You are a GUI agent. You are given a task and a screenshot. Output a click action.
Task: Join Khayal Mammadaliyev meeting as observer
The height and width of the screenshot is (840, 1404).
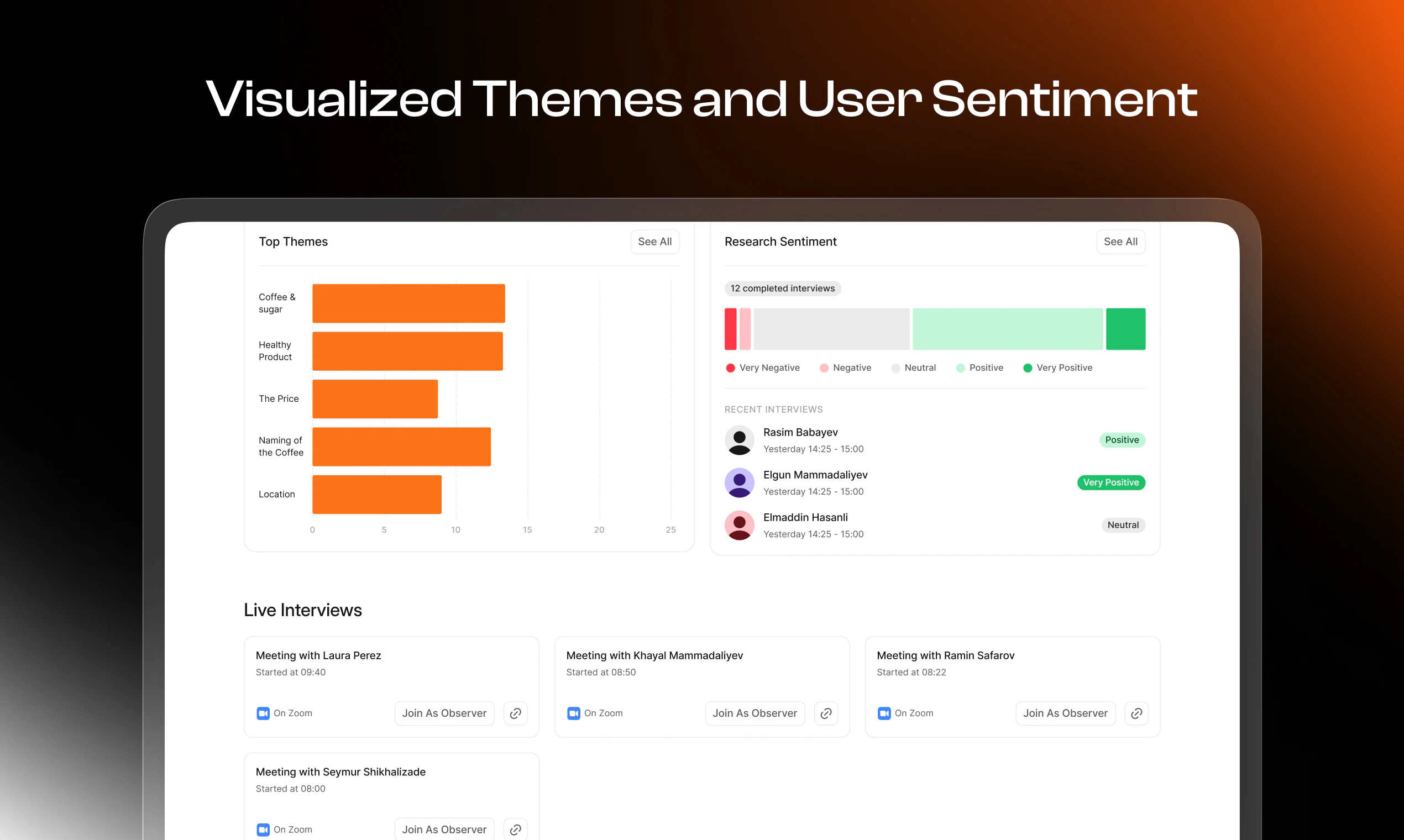755,713
